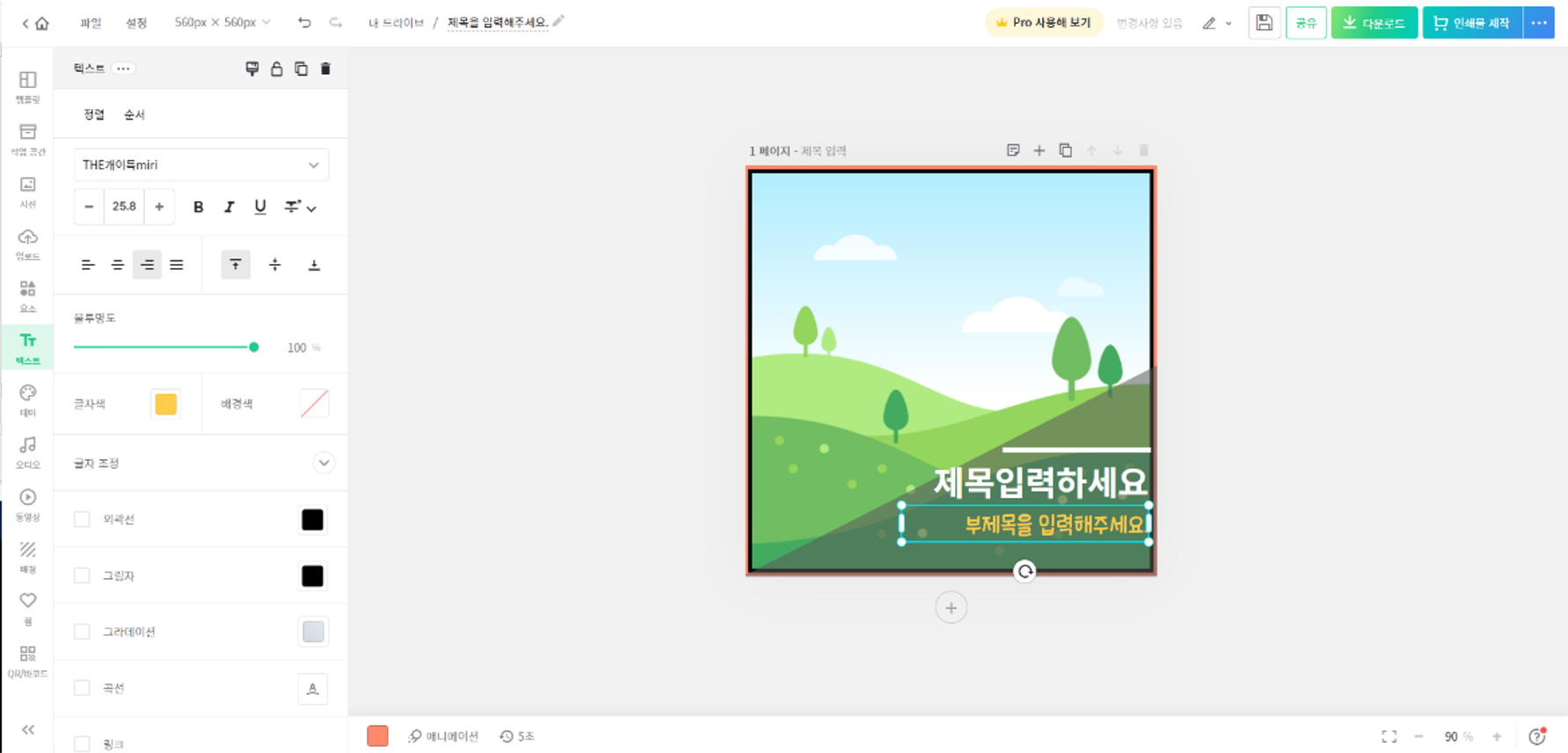Save the design with floppy disk icon
This screenshot has height=753, width=1568.
pyautogui.click(x=1264, y=23)
